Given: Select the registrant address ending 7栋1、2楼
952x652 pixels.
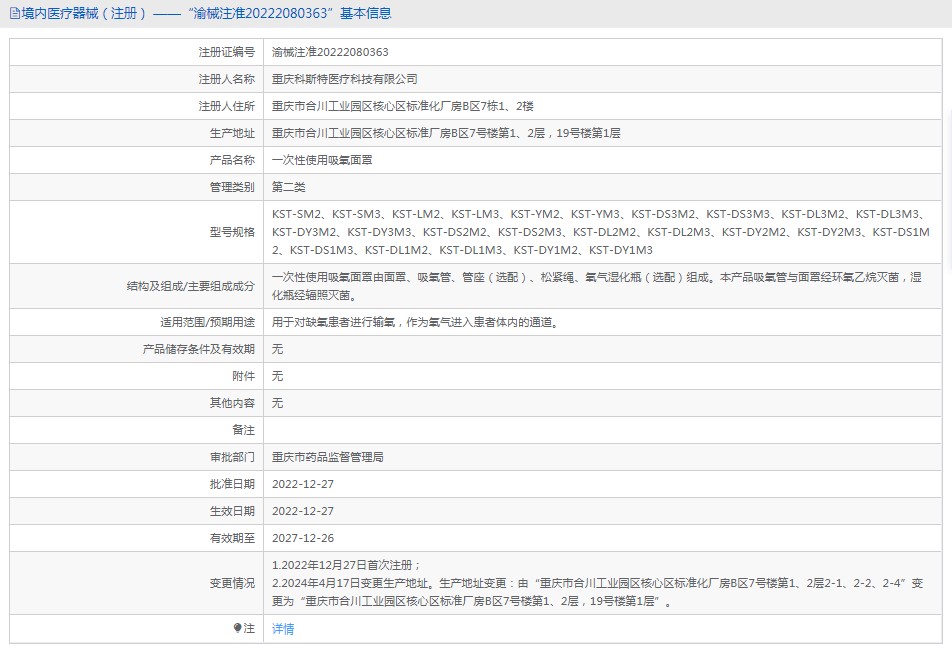Looking at the screenshot, I should (x=403, y=106).
